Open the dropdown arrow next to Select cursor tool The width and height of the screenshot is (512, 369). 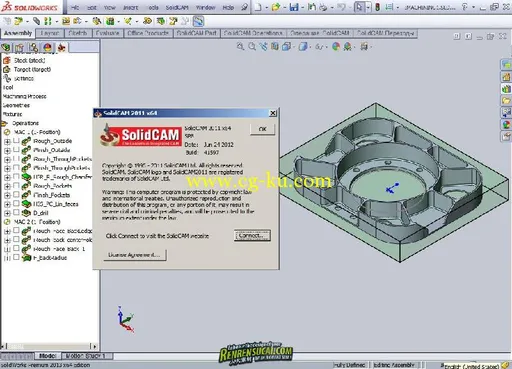click(x=368, y=7)
